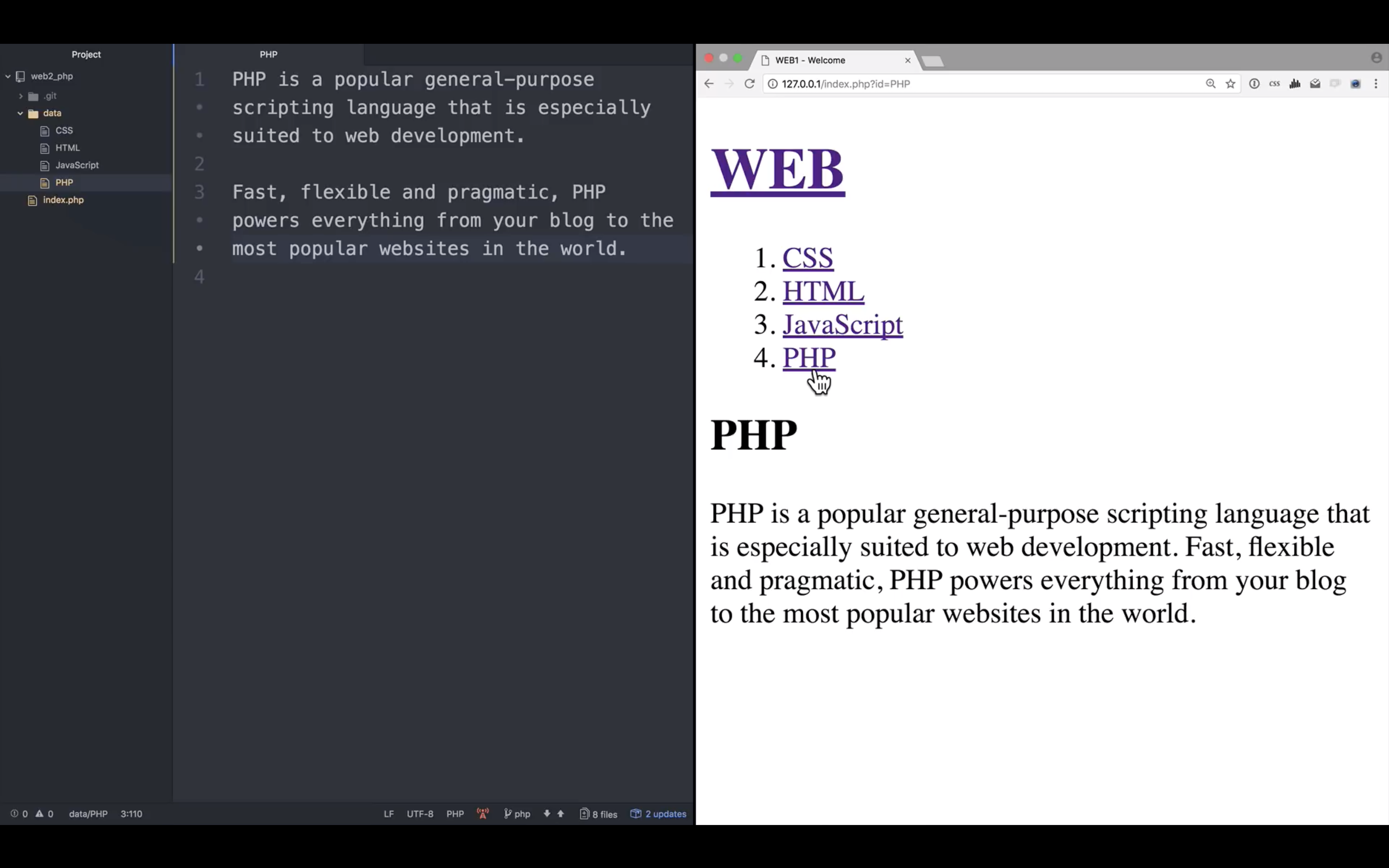Collapse the data folder
This screenshot has width=1389, height=868.
(x=21, y=114)
